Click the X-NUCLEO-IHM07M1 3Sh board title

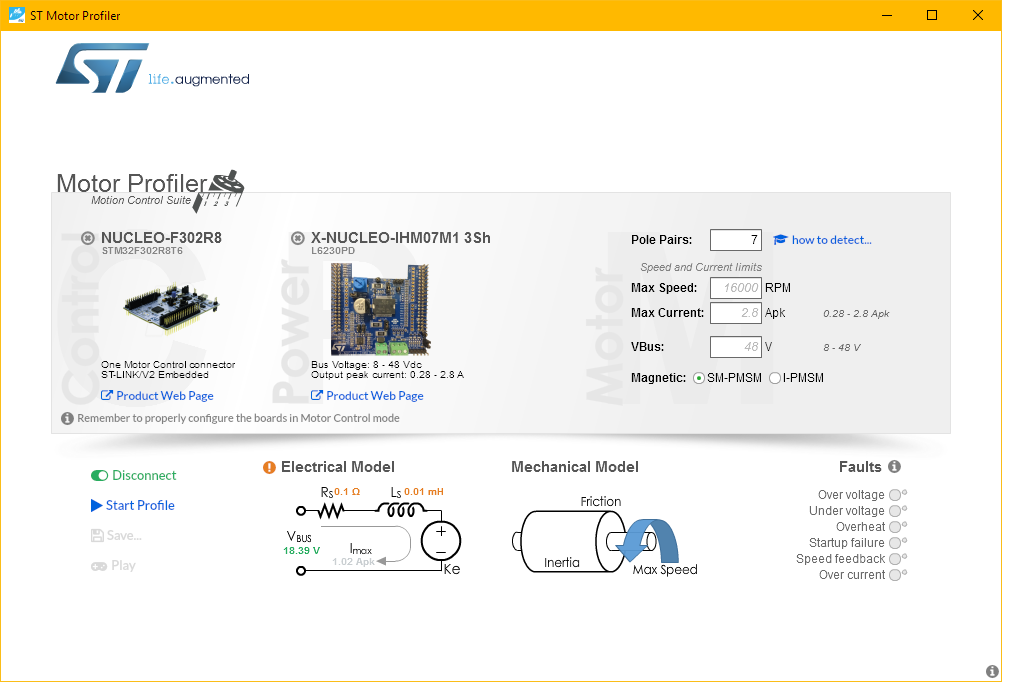[401, 238]
